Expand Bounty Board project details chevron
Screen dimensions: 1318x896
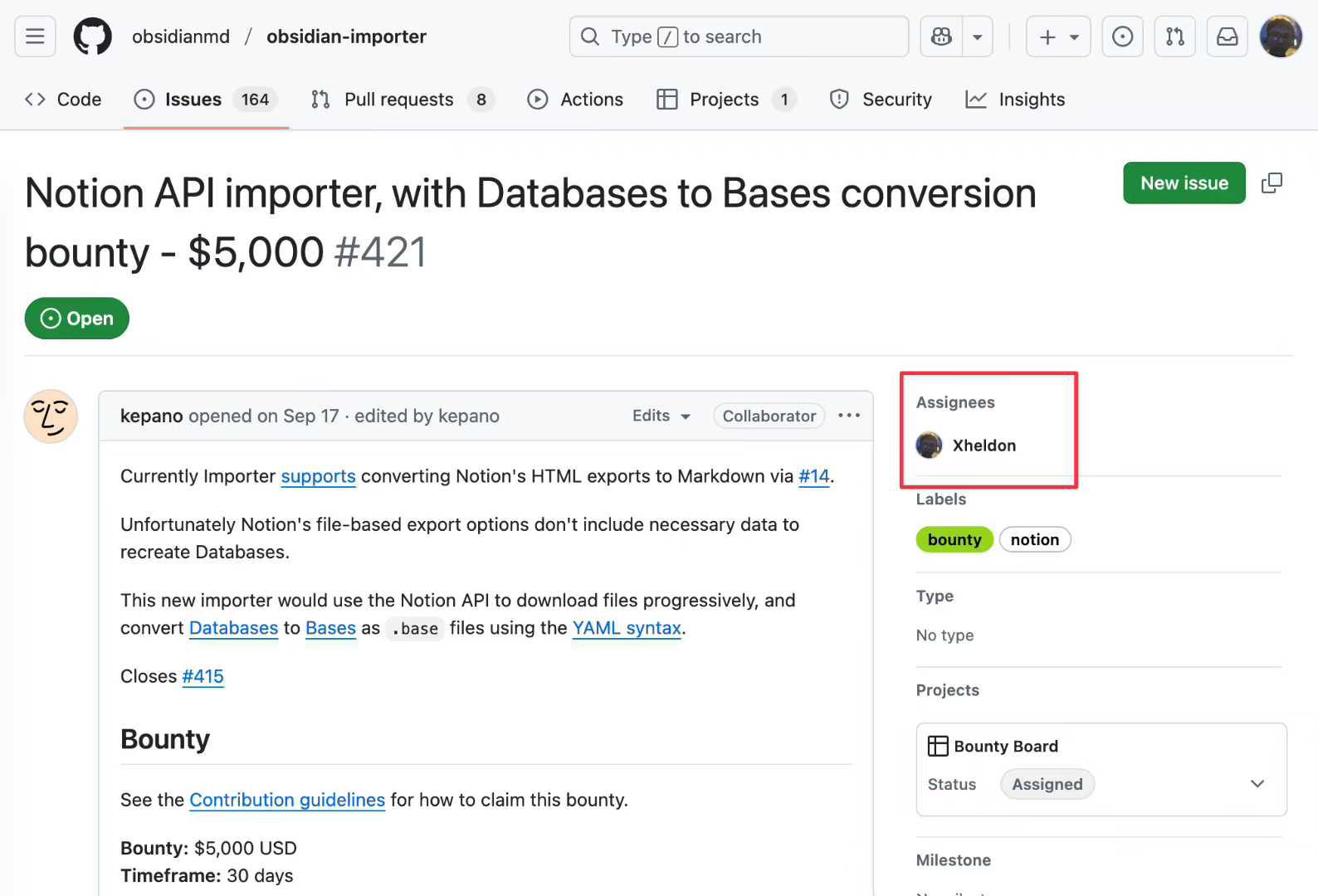(1257, 784)
